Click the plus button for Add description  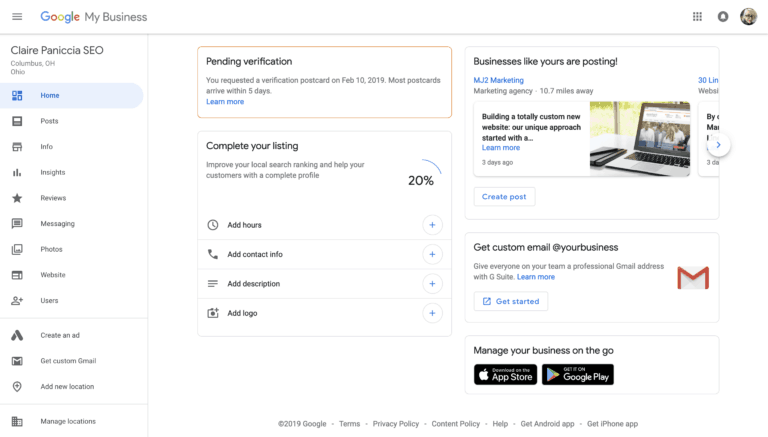(x=432, y=284)
